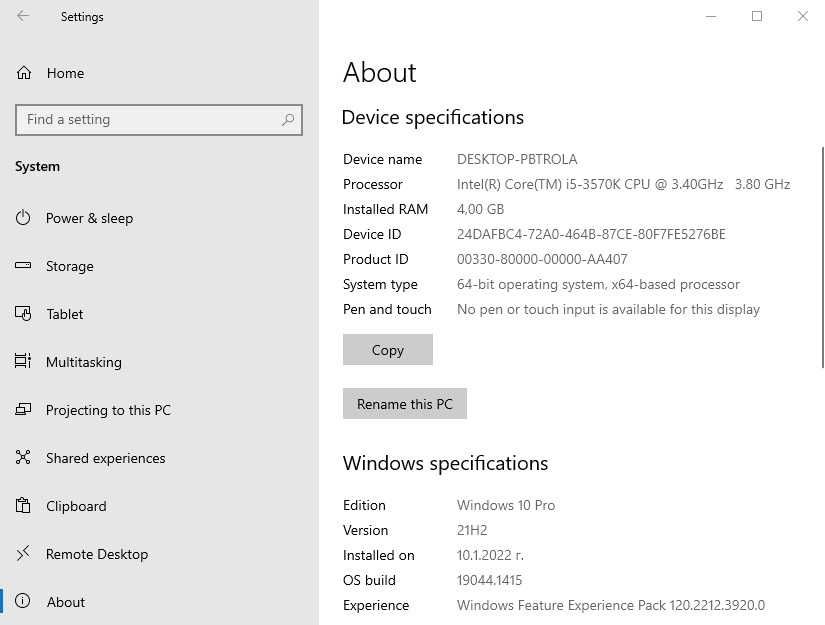825x625 pixels.
Task: Click the Clipboard icon in sidebar
Action: pyautogui.click(x=24, y=506)
